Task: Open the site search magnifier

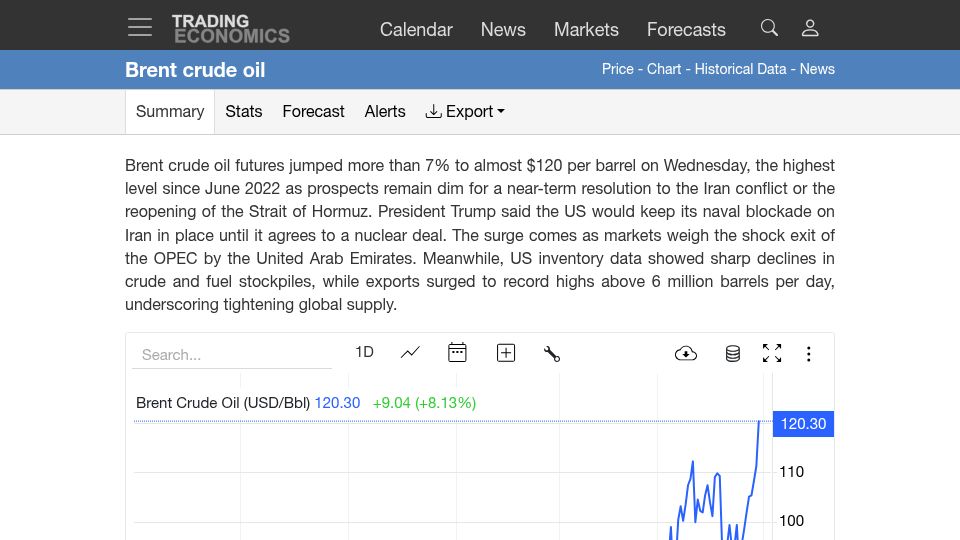Action: (x=769, y=28)
